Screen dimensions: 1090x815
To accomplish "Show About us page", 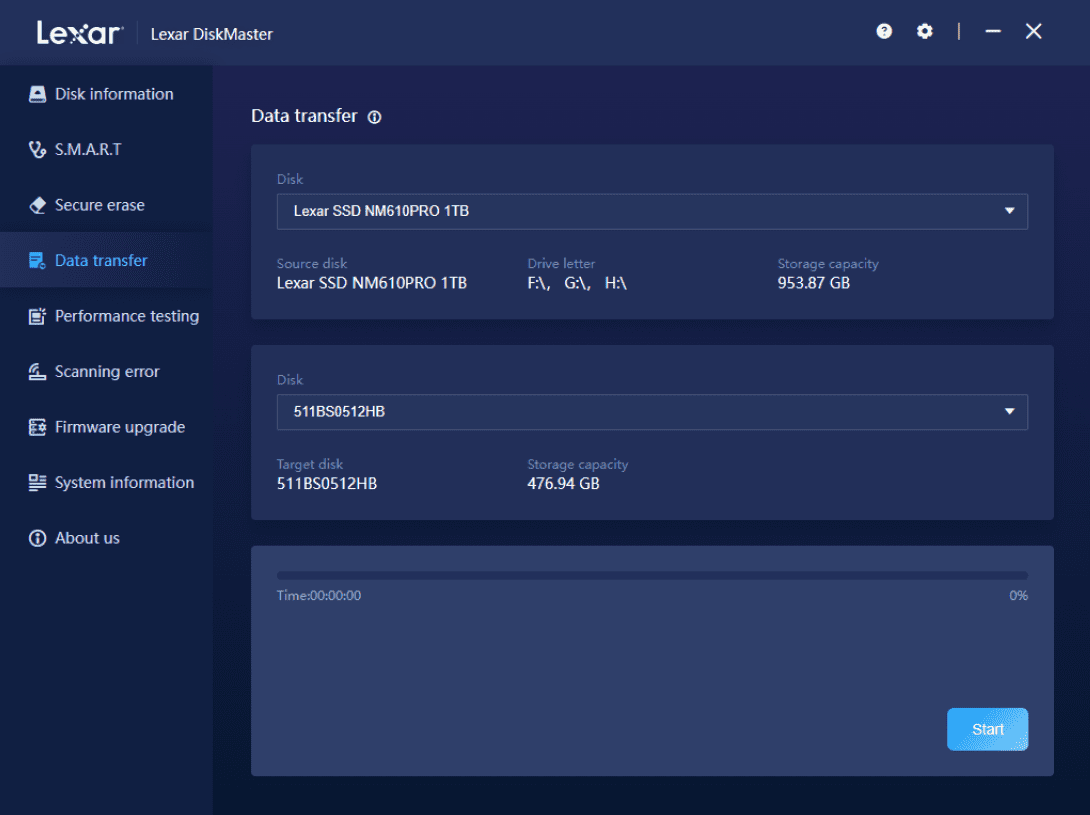I will click(x=87, y=538).
